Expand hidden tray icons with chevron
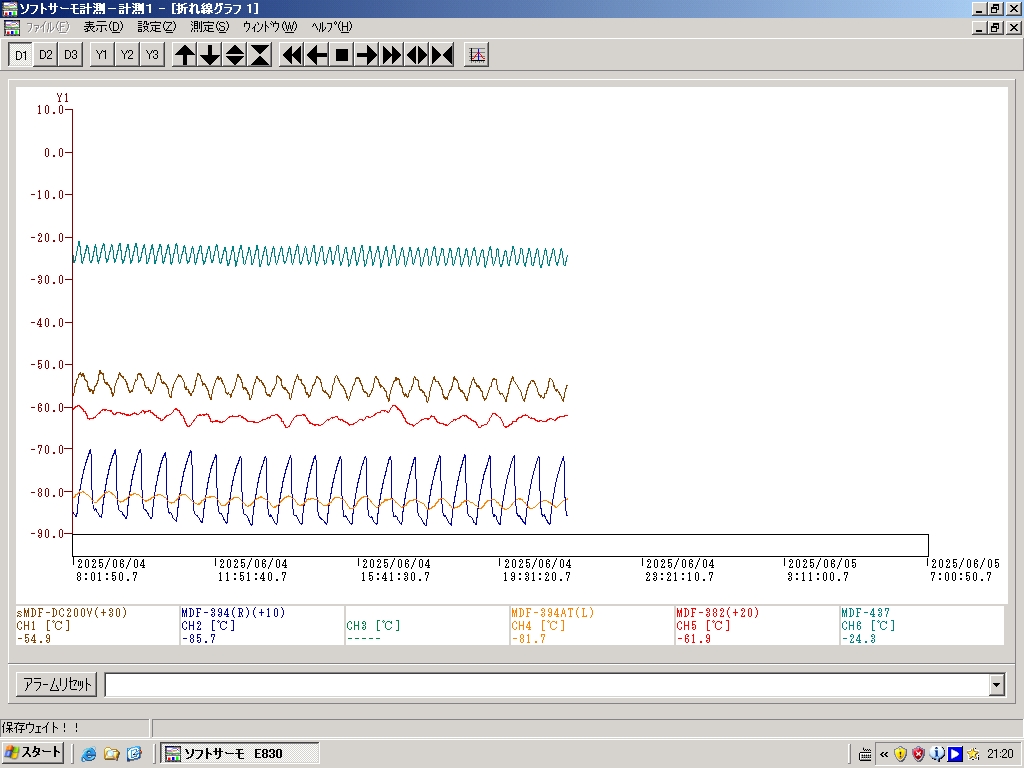The width and height of the screenshot is (1024, 768). click(x=884, y=754)
